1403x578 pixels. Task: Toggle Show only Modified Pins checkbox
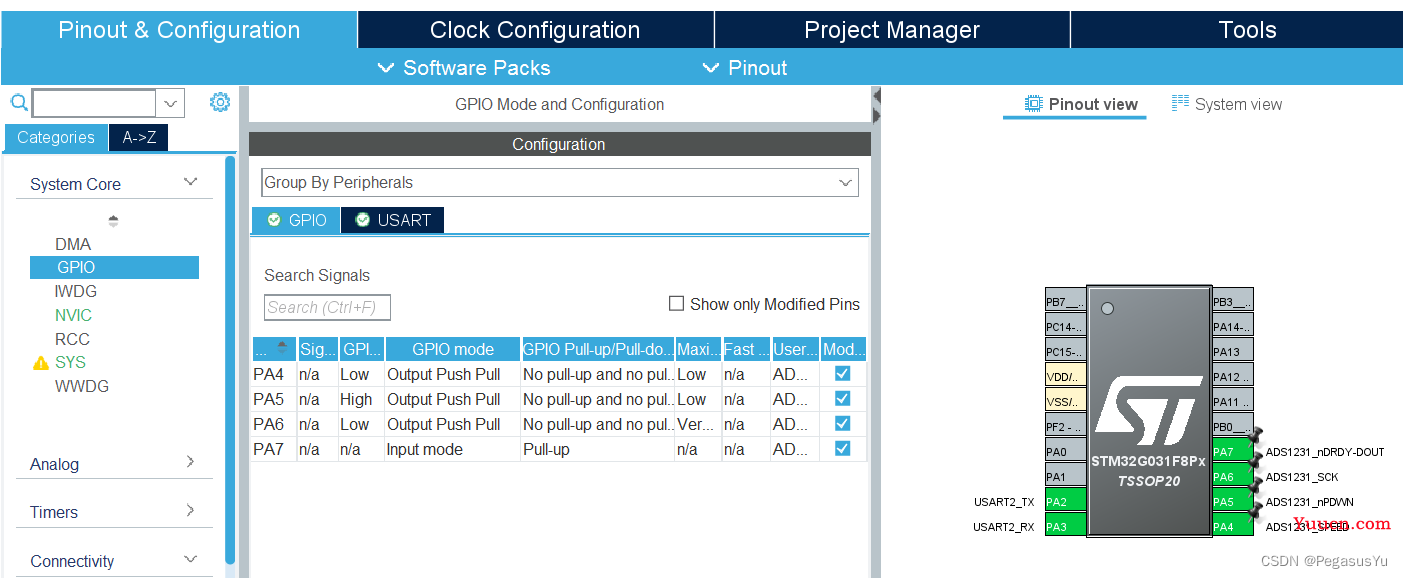(x=677, y=303)
